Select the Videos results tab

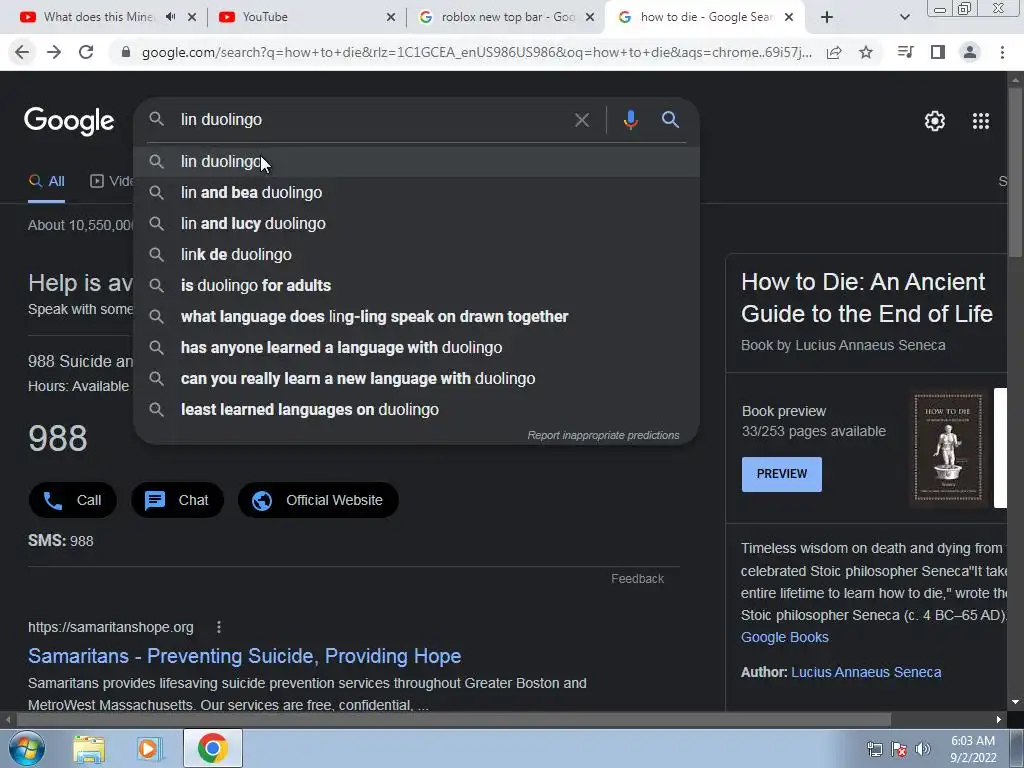click(111, 181)
